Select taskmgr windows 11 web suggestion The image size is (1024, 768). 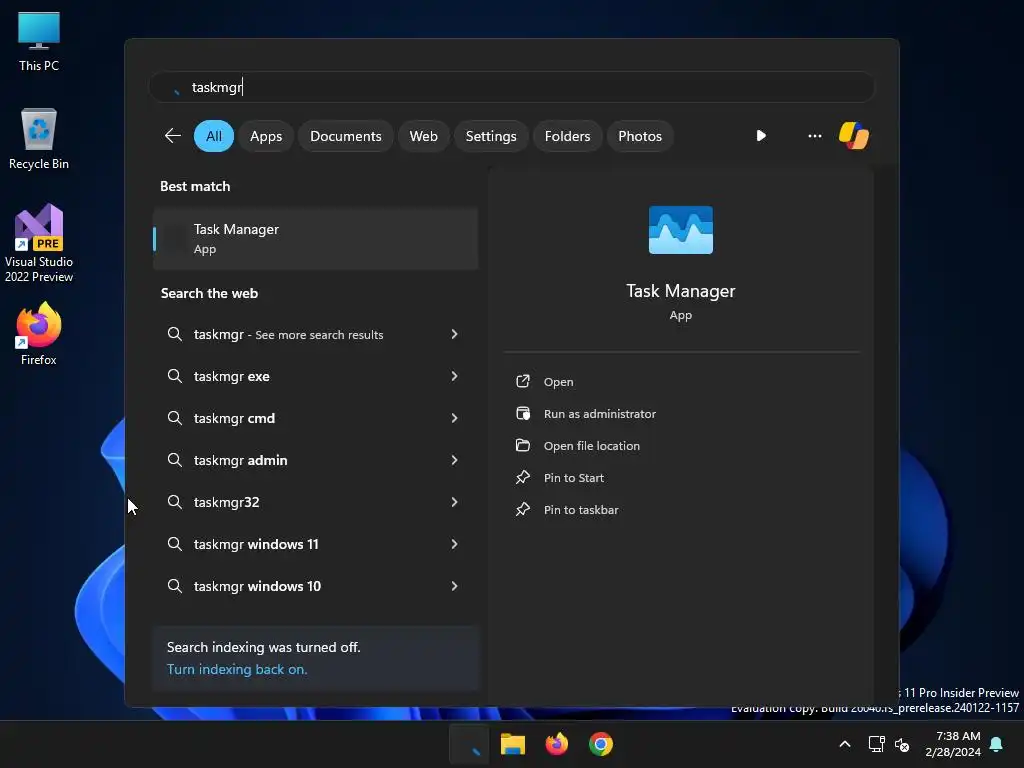pos(315,544)
